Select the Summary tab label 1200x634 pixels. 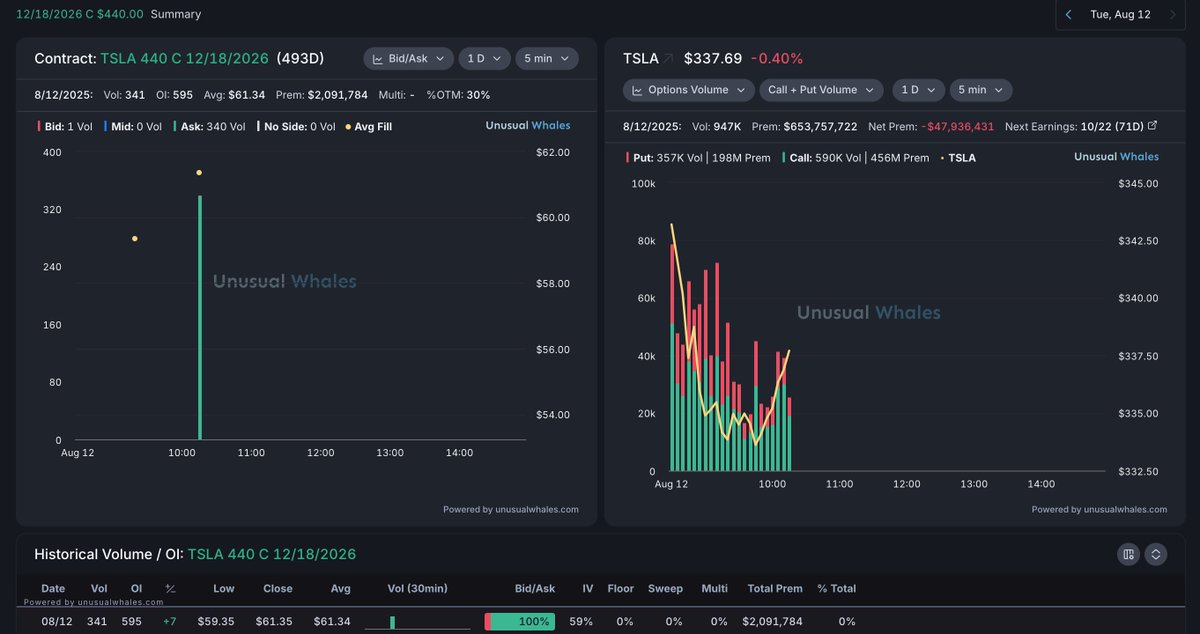(x=176, y=15)
